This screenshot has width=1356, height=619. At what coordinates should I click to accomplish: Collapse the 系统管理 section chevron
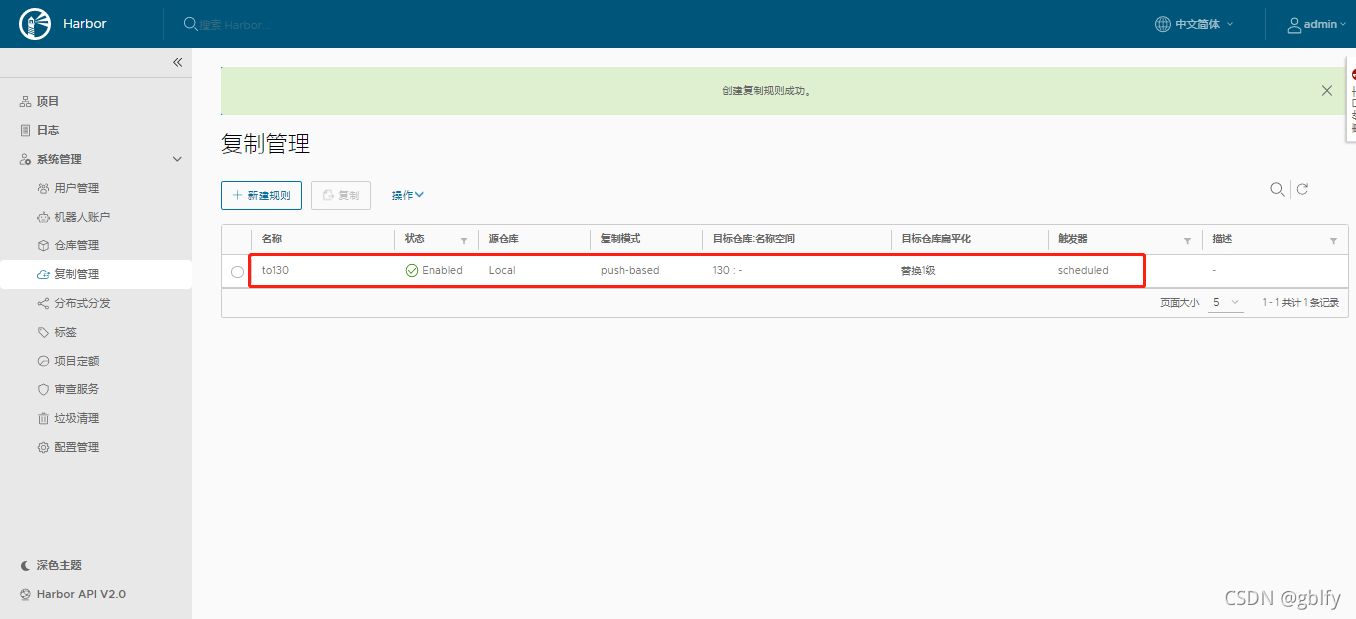177,159
